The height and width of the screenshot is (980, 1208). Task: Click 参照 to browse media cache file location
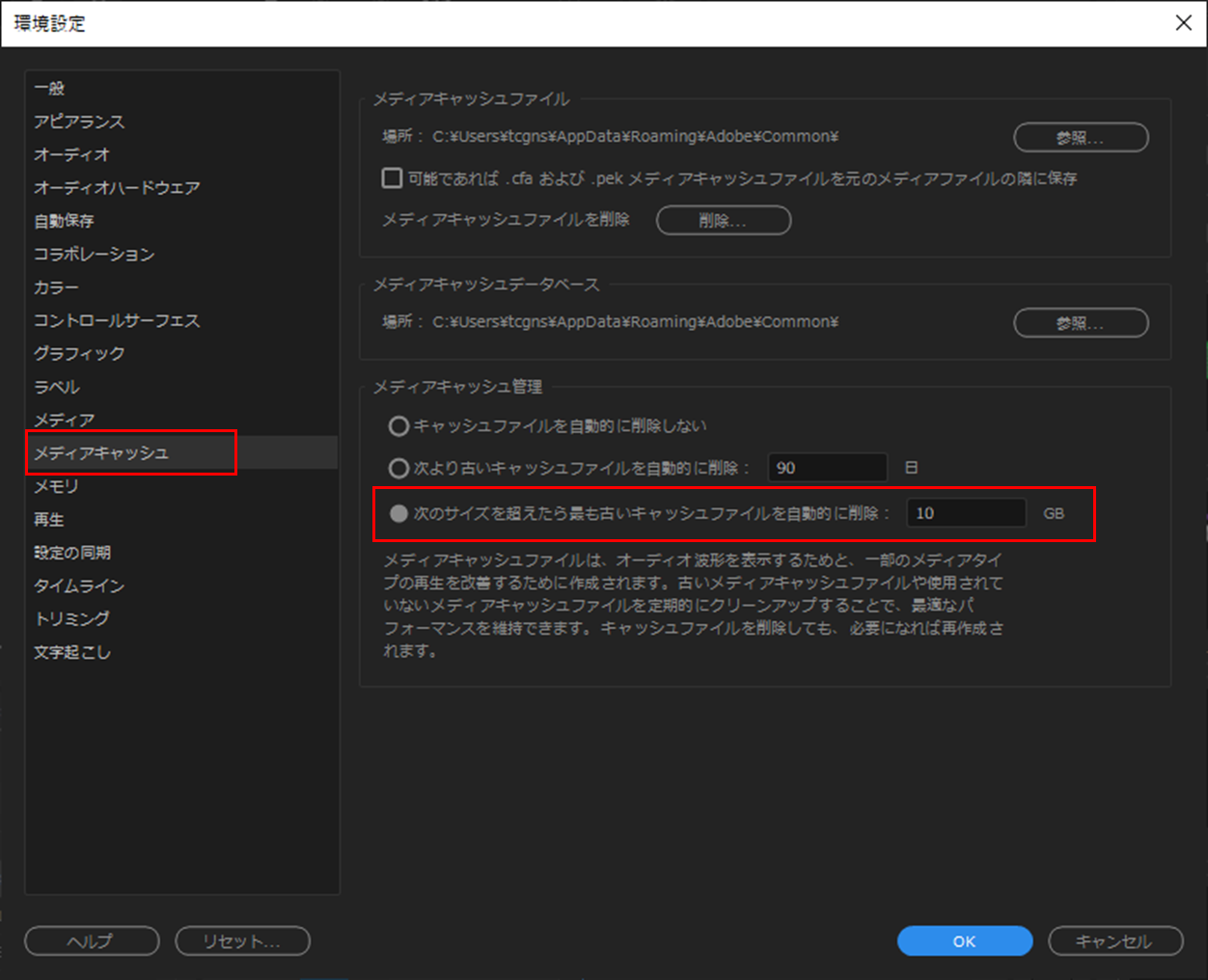(x=1080, y=137)
